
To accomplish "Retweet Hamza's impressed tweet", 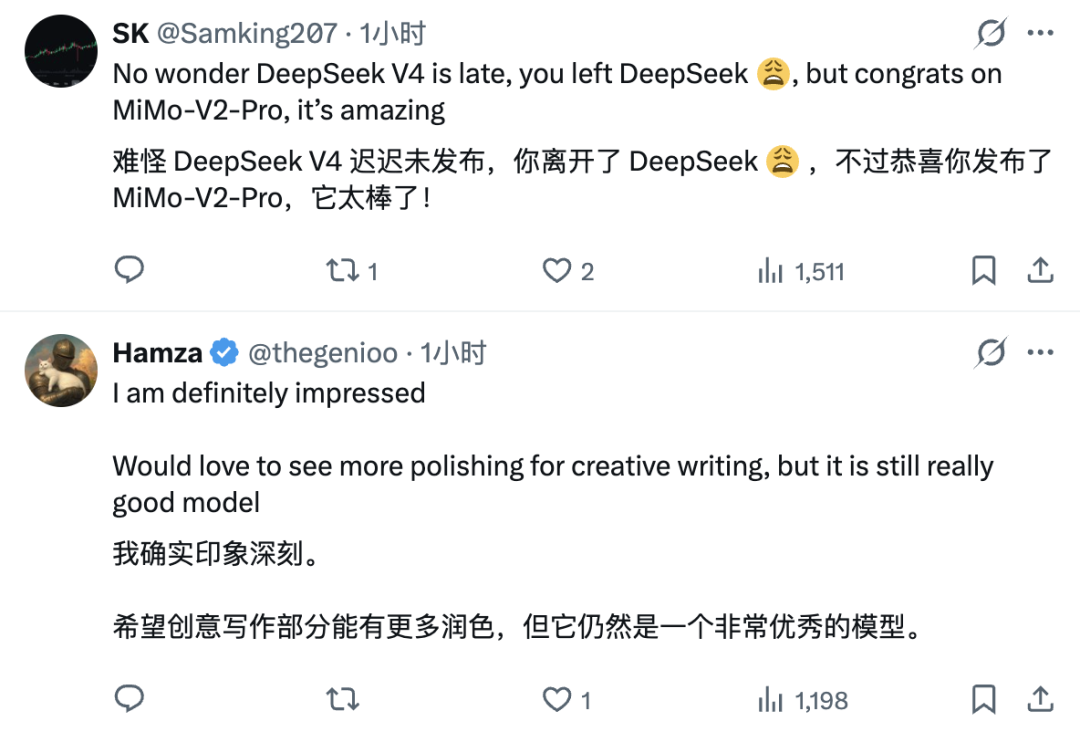I will tap(343, 699).
